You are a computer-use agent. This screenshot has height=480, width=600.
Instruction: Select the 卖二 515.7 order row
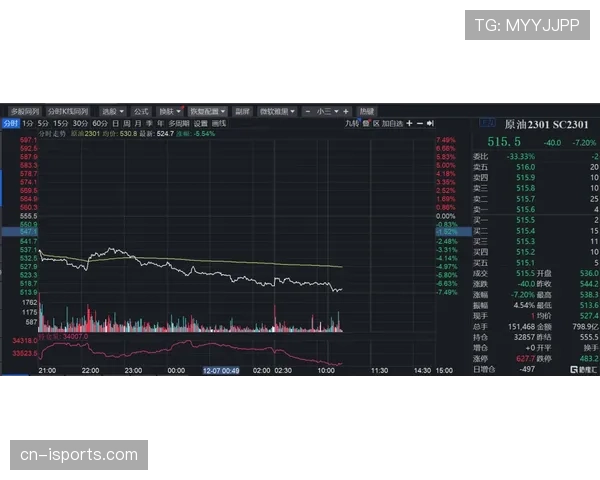535,199
